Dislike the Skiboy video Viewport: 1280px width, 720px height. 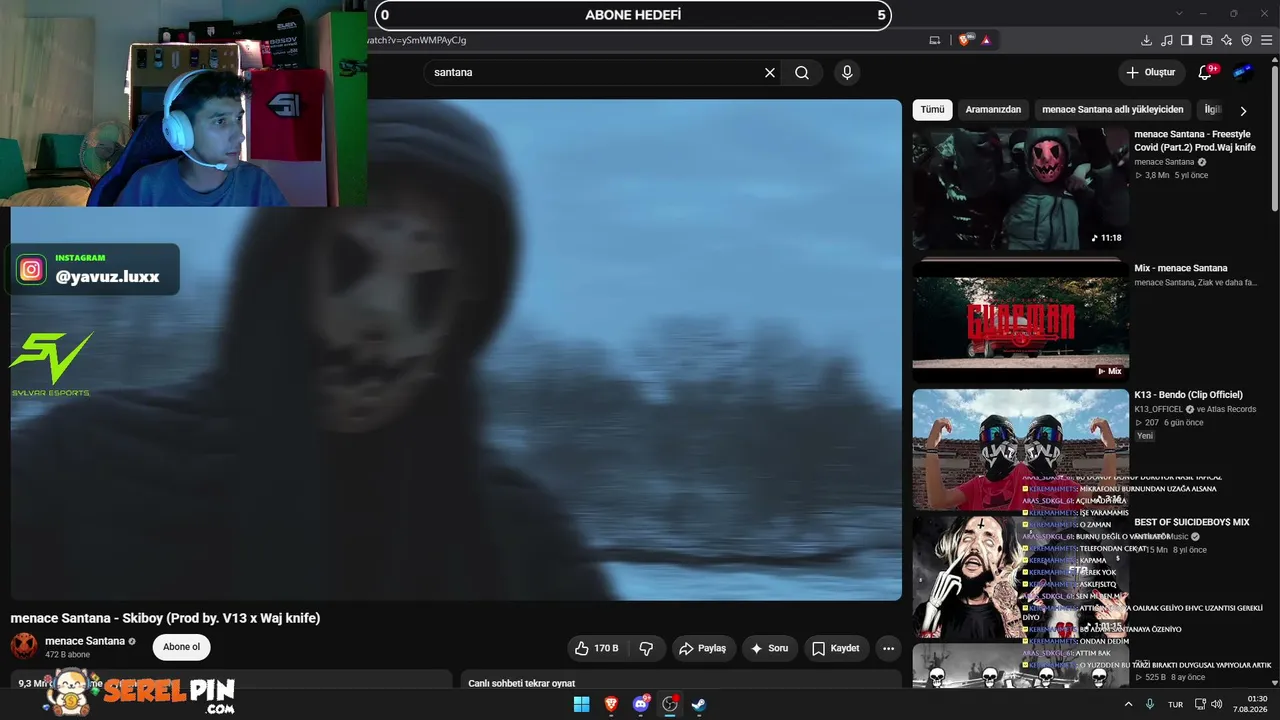(x=646, y=648)
